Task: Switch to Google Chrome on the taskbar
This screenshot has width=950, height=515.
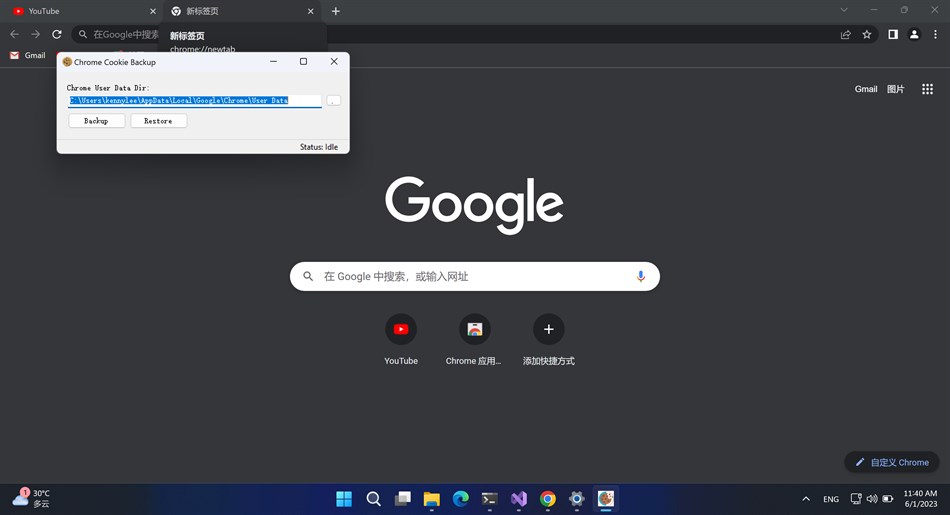Action: (x=548, y=499)
